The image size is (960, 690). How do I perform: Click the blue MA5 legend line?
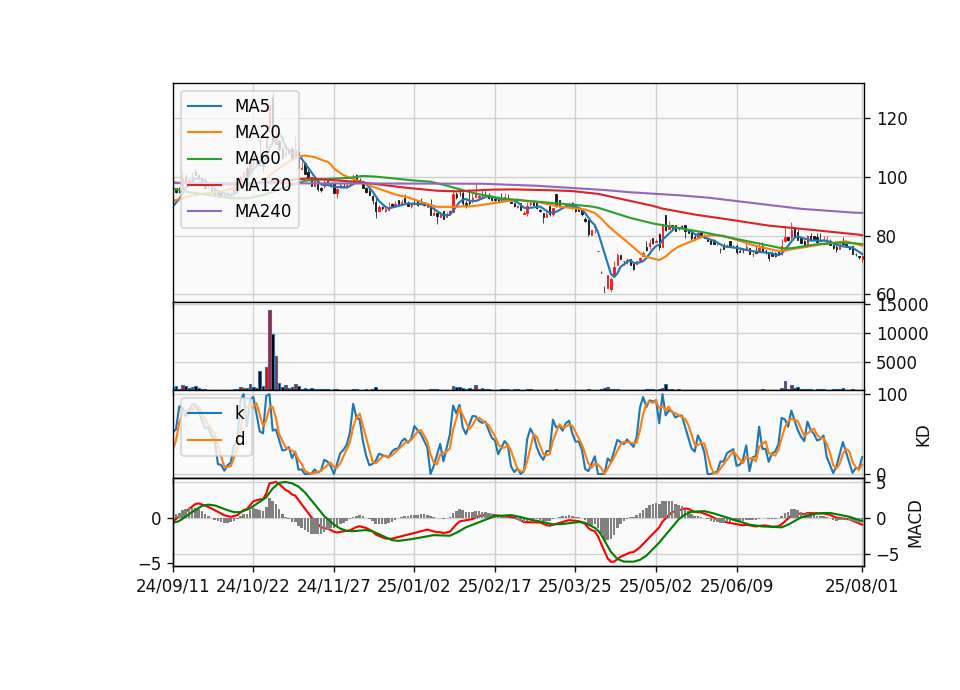[204, 106]
